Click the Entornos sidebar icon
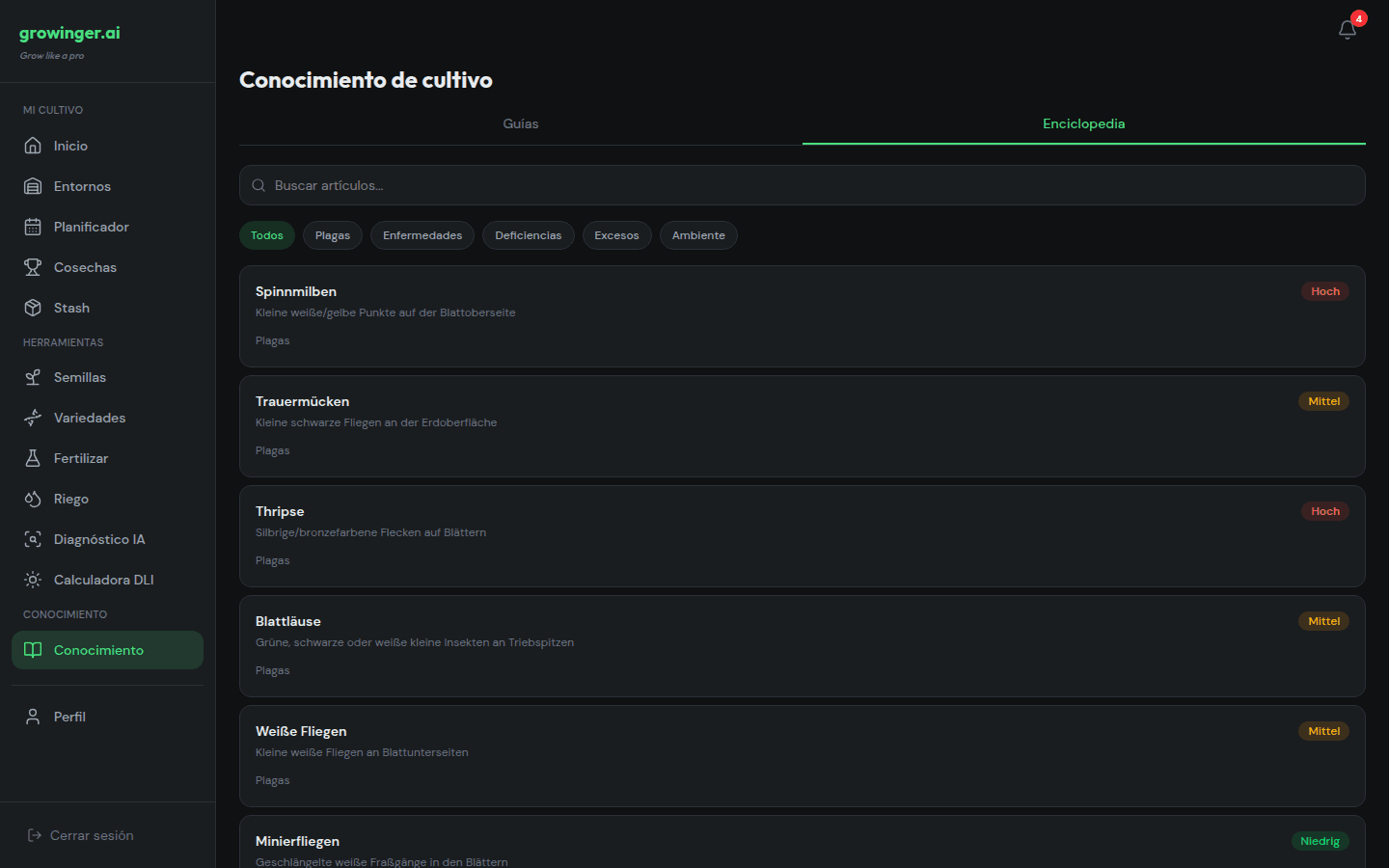The image size is (1389, 868). coord(33,186)
